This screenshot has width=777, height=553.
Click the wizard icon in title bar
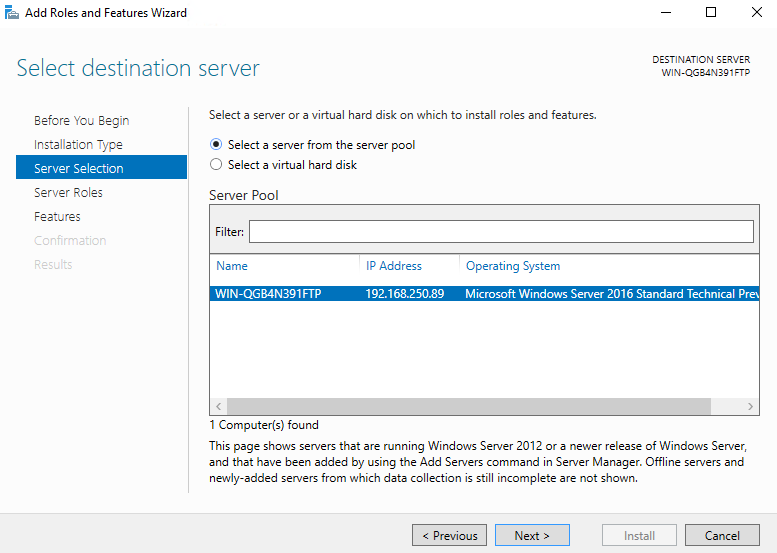(11, 12)
